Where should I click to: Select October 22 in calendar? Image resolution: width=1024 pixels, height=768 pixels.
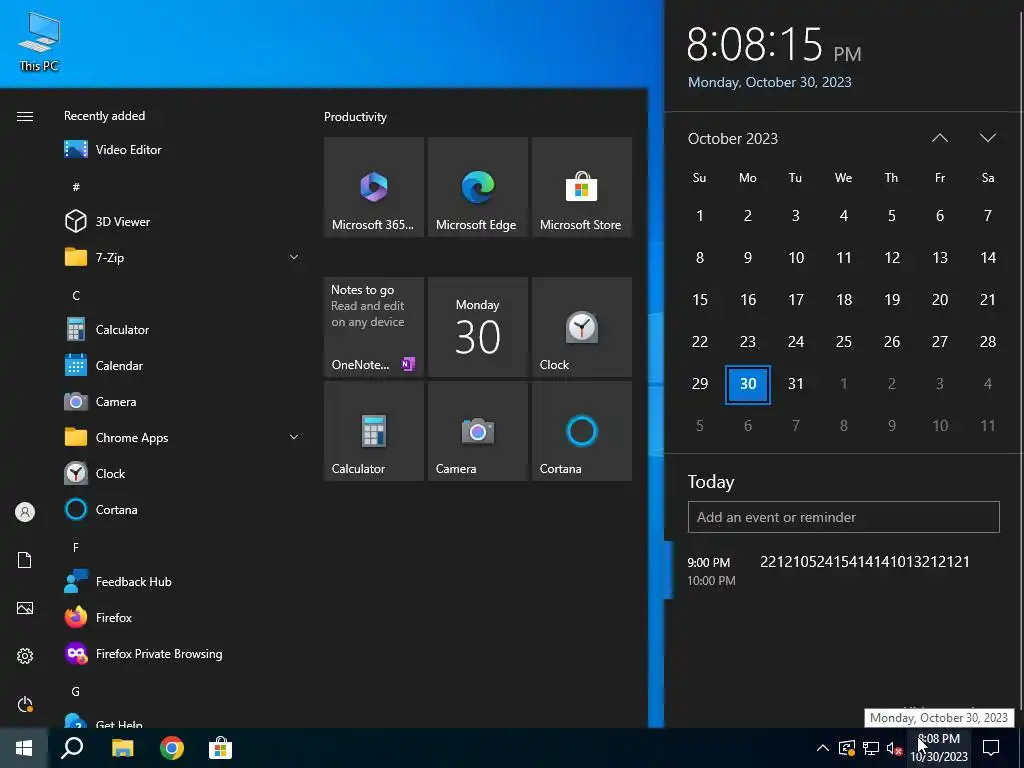tap(699, 342)
